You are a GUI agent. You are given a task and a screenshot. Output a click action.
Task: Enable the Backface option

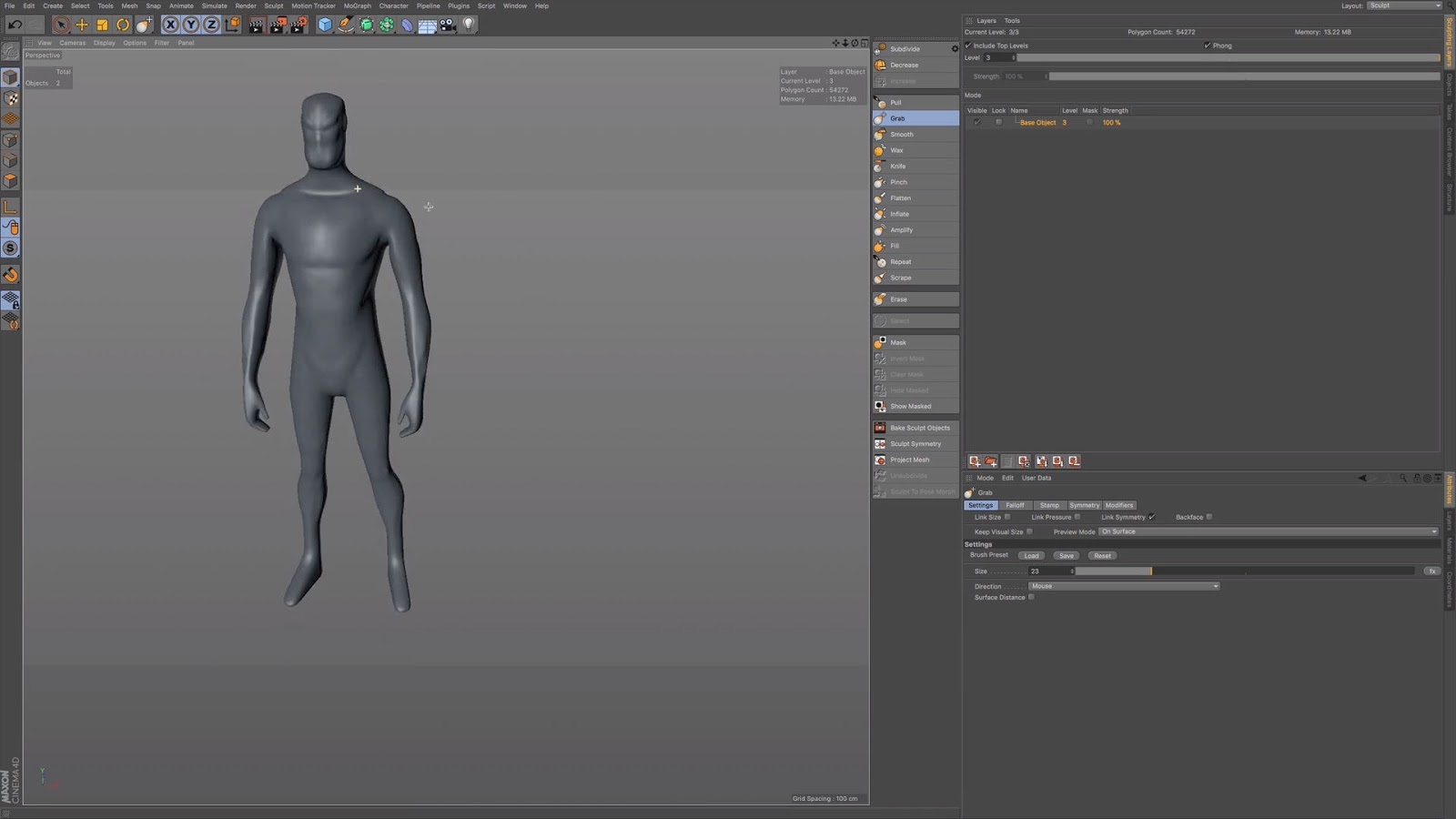pos(1209,517)
